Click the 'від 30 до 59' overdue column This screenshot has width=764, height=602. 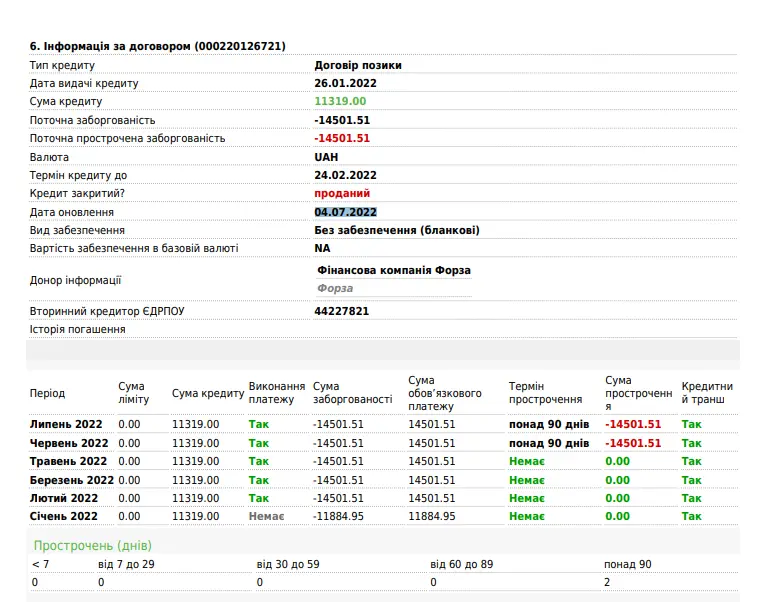(x=287, y=564)
